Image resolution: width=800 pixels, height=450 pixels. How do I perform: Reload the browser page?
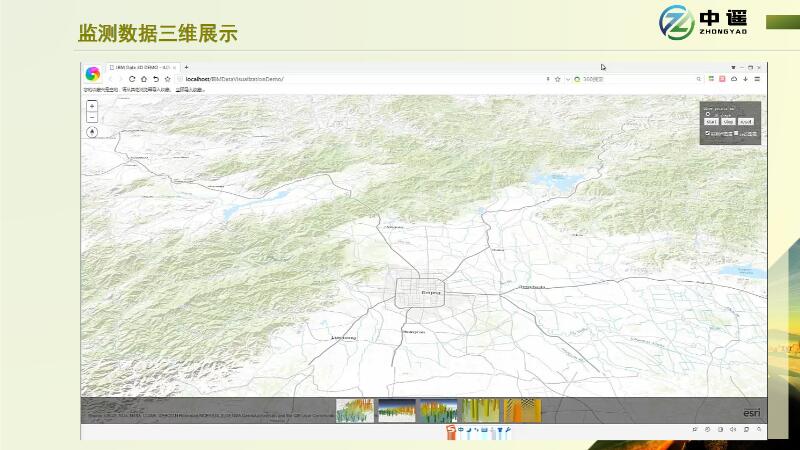coord(131,78)
